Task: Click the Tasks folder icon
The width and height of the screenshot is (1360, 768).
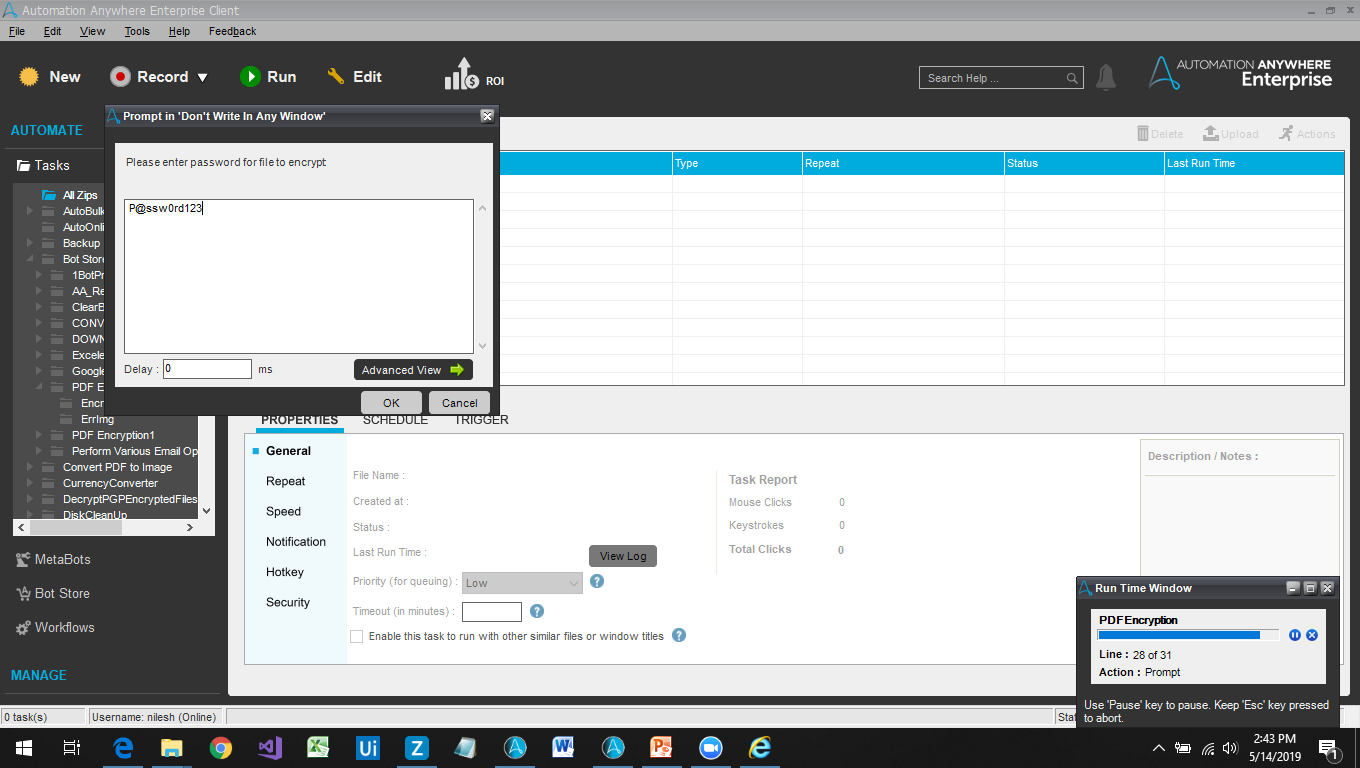Action: point(24,165)
